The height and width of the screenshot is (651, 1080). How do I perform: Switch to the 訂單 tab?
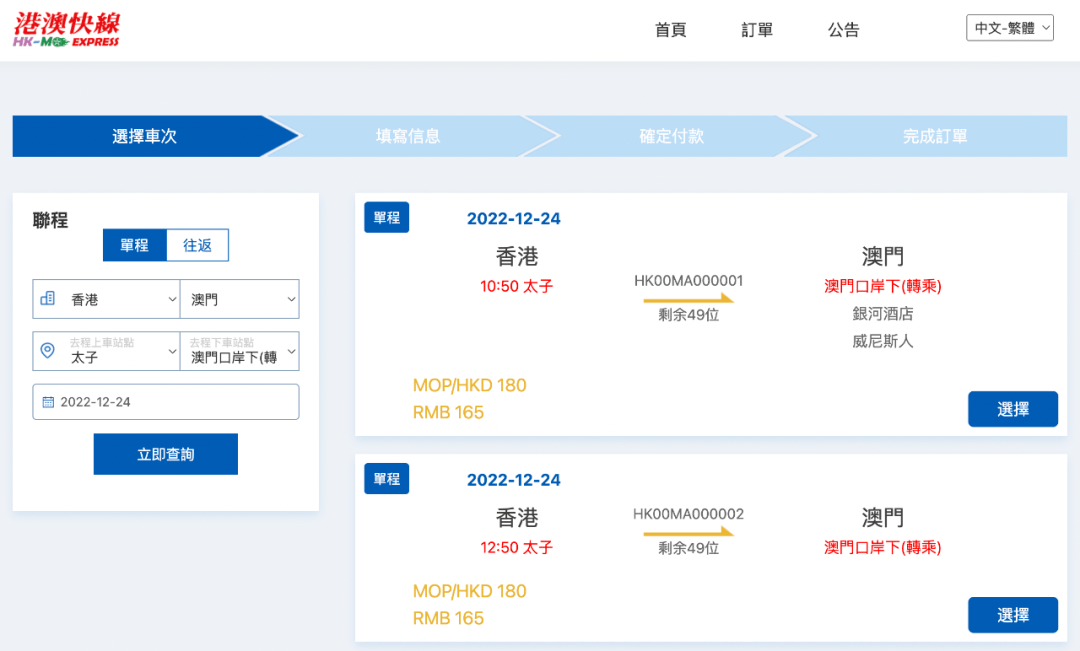756,29
